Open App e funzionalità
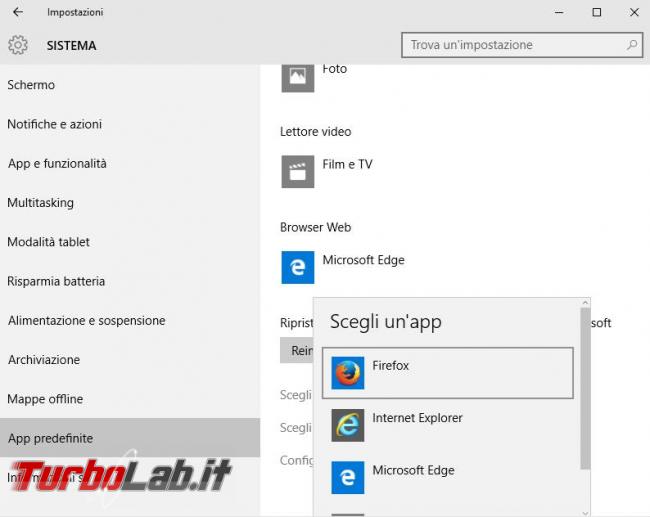Screen dimensions: 650x517 click(130, 163)
